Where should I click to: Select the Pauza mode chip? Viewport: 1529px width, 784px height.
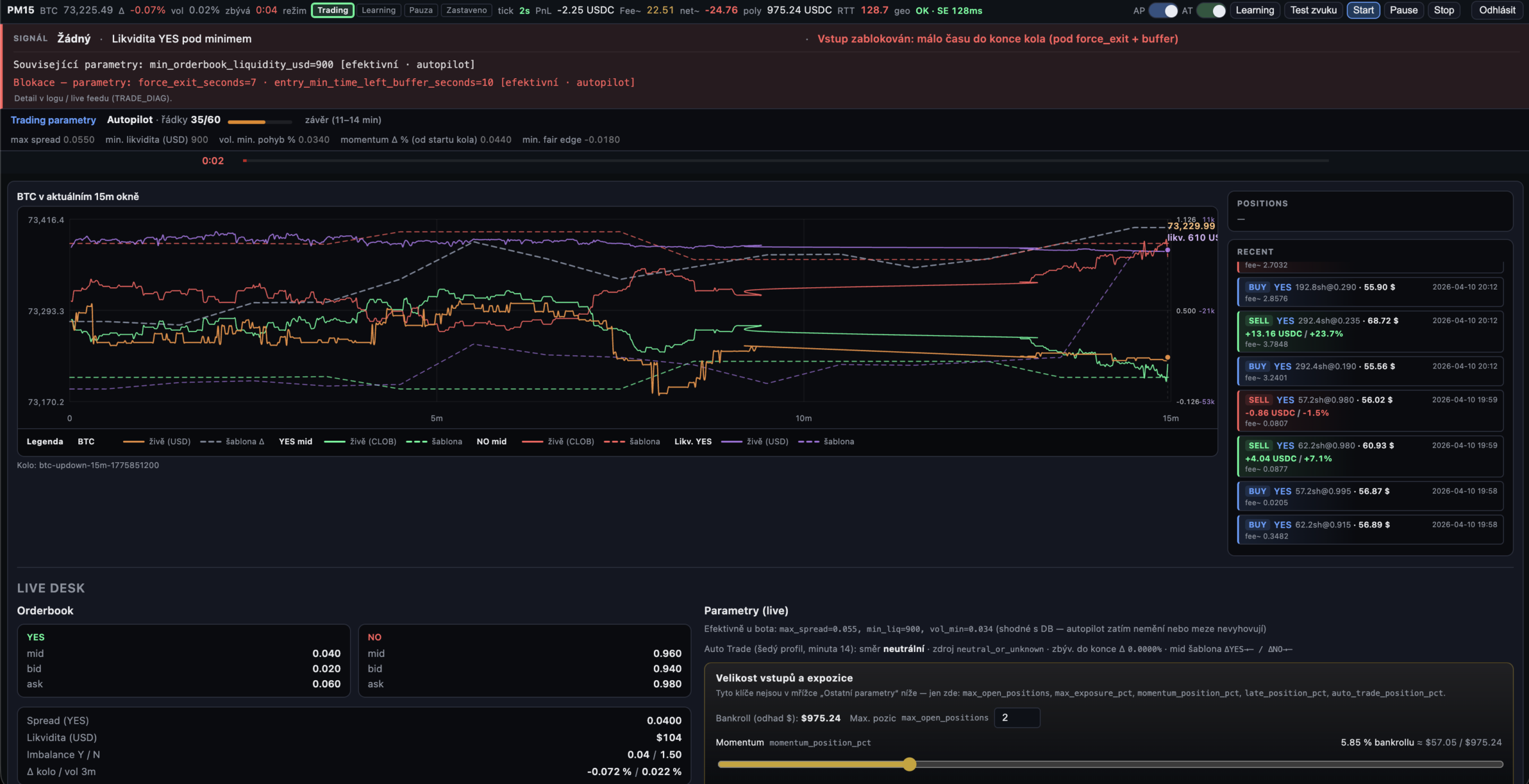coord(420,10)
